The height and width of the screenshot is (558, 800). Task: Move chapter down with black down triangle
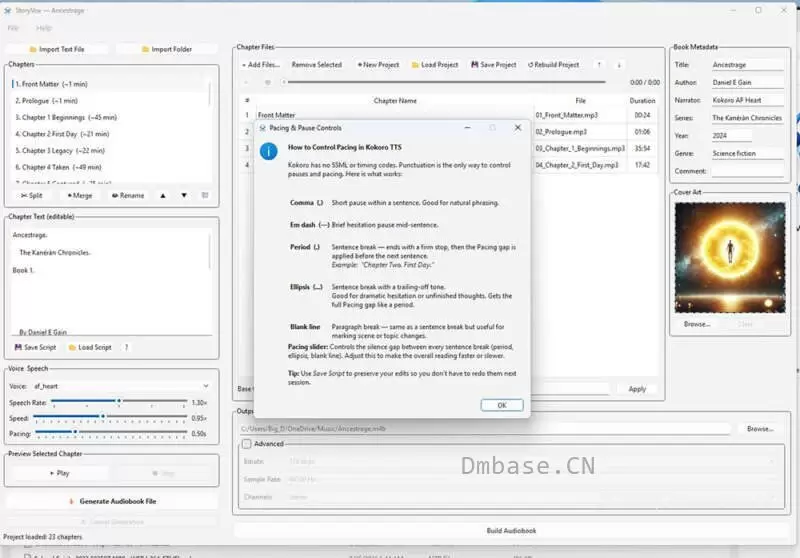tap(184, 195)
